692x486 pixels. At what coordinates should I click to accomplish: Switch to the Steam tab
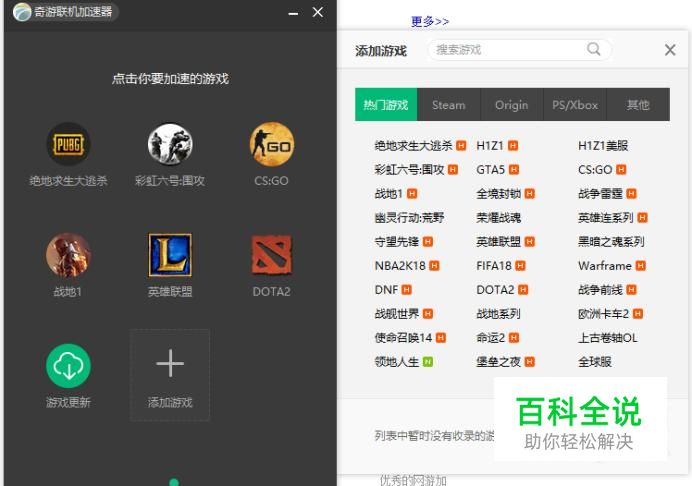point(449,105)
